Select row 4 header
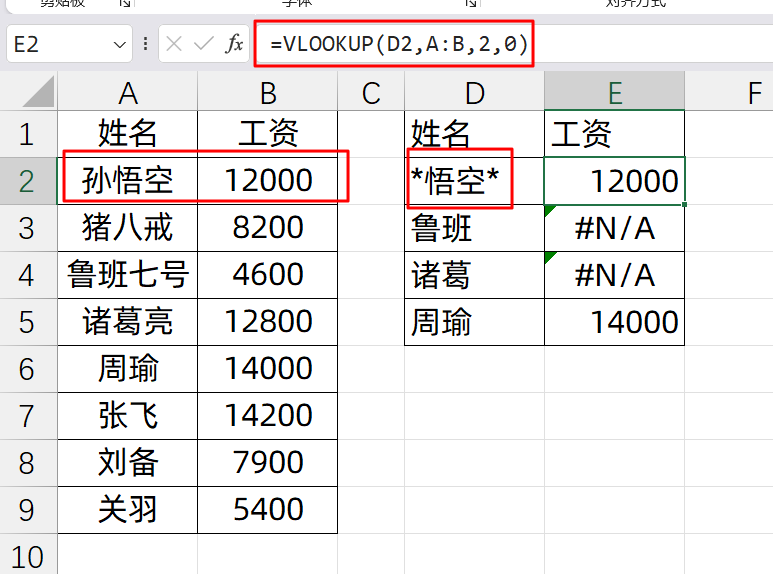This screenshot has width=773, height=574. tap(28, 275)
